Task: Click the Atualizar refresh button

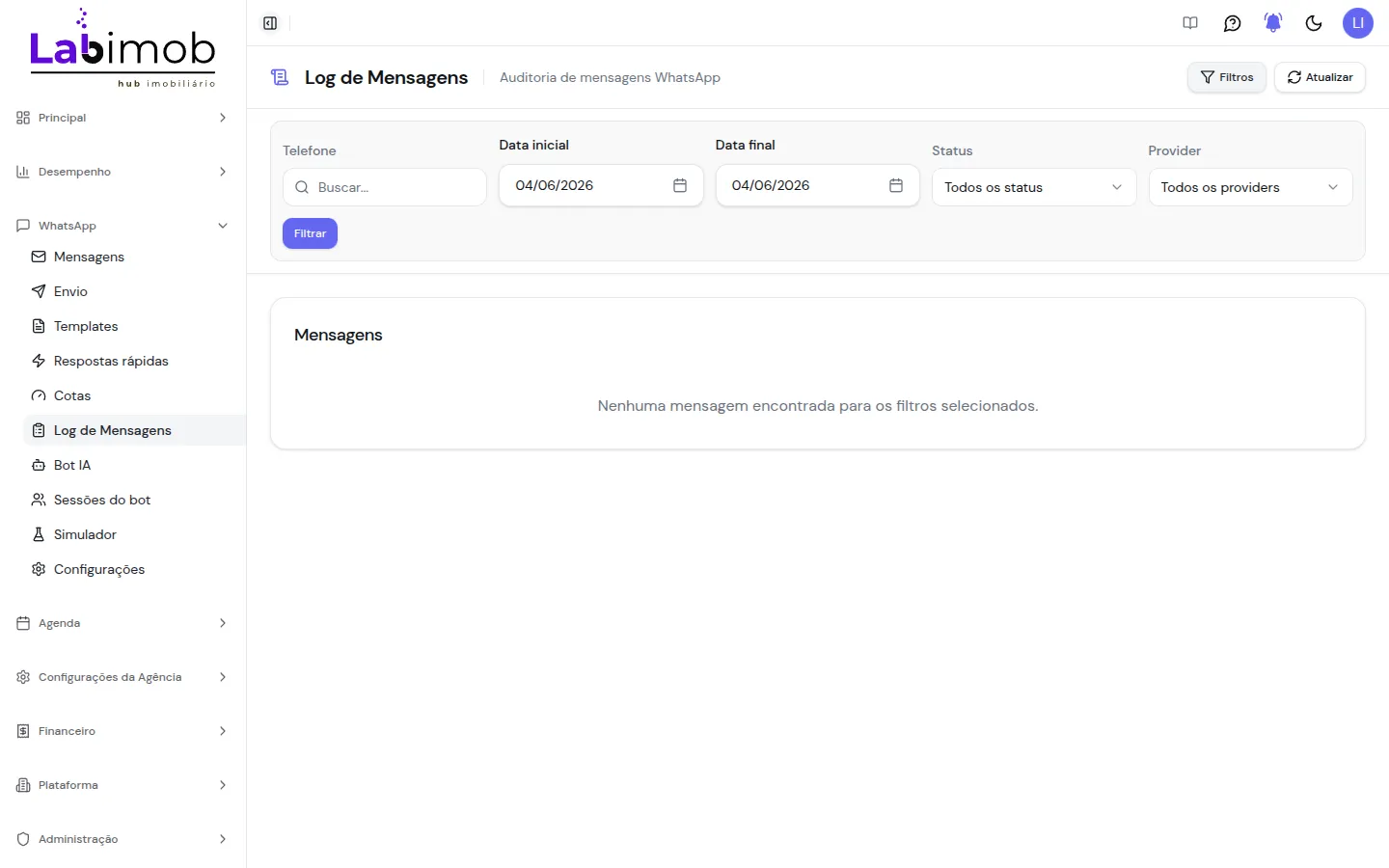Action: 1320,77
